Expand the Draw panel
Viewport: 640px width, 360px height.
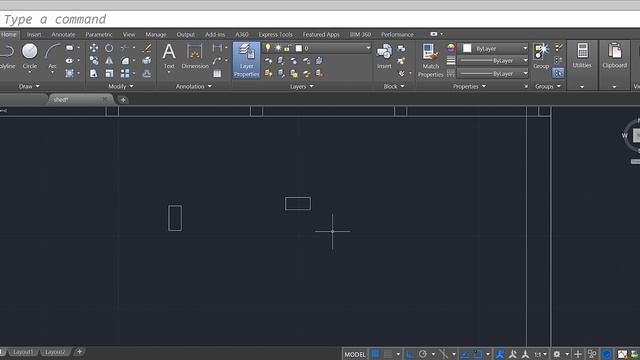29,86
